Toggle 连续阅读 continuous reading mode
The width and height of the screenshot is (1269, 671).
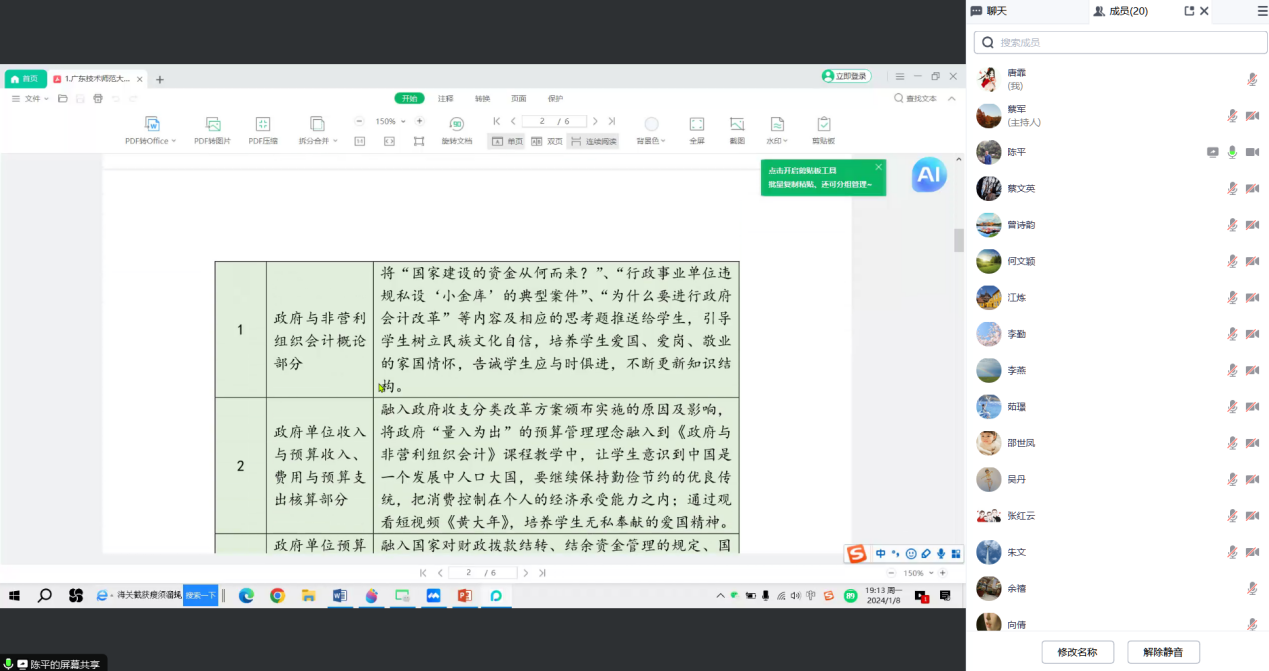coord(593,142)
